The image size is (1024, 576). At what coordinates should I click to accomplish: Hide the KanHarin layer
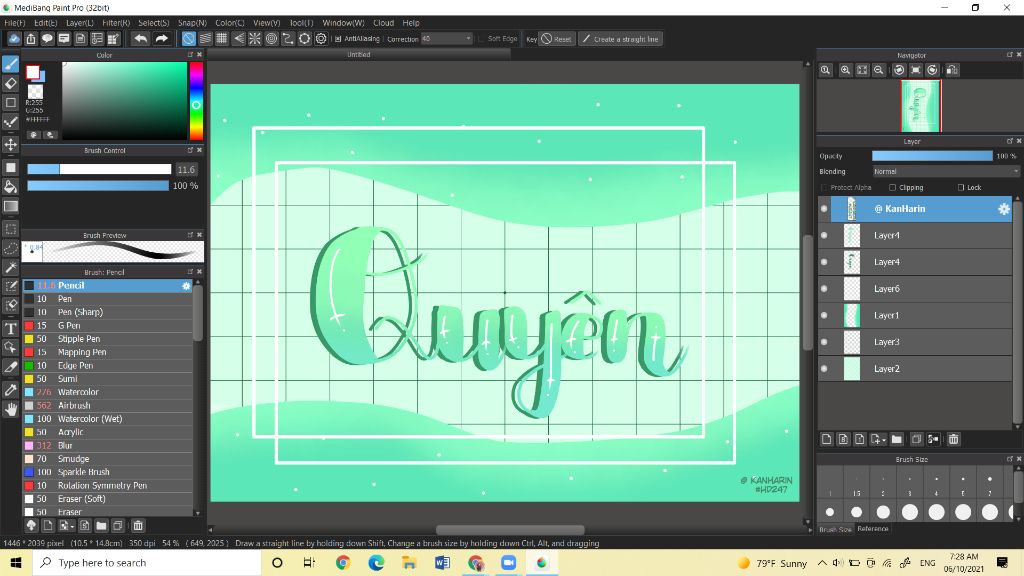[824, 209]
